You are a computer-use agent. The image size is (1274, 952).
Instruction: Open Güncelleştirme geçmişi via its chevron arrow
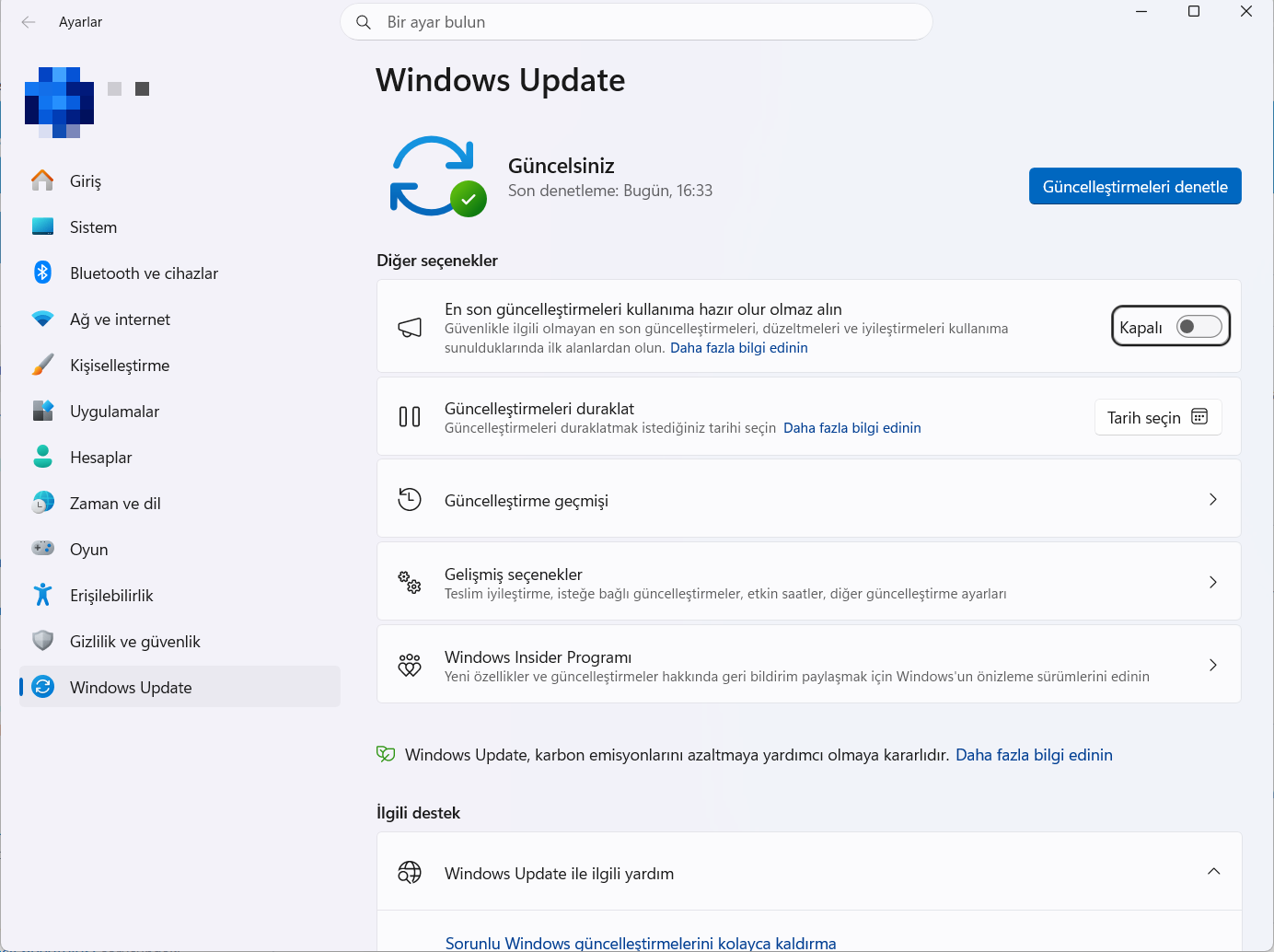(x=1213, y=499)
